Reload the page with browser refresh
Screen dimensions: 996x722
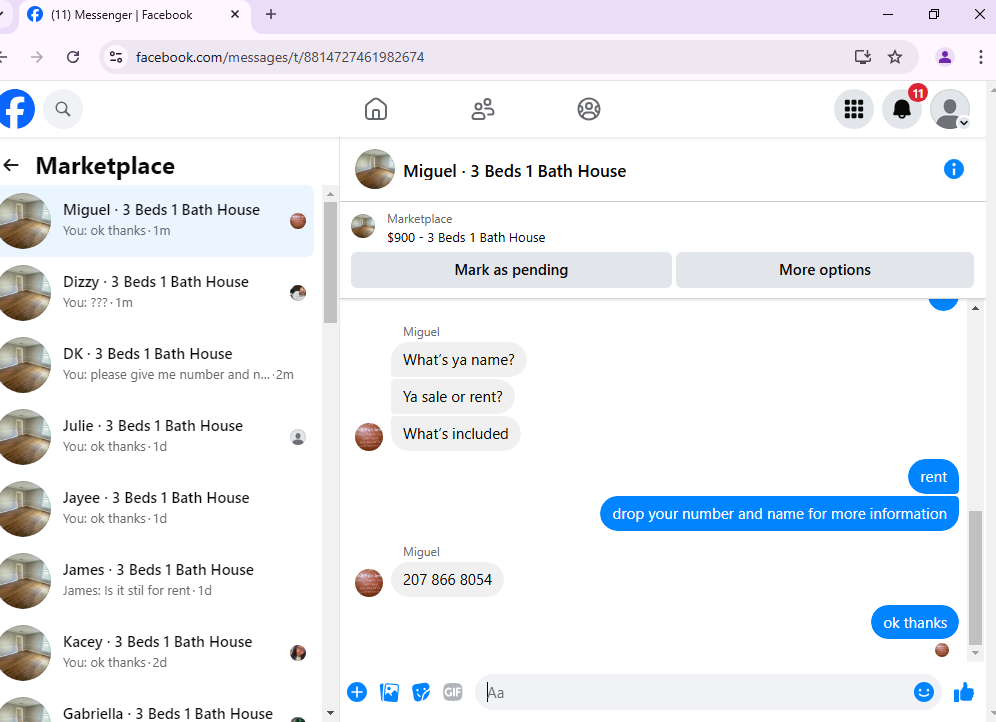pos(73,57)
